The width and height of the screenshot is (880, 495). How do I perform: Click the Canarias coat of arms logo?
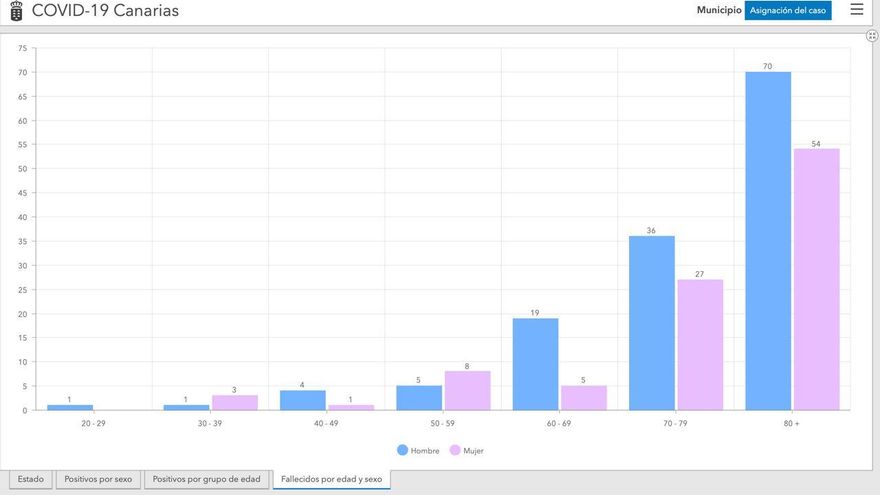[15, 10]
